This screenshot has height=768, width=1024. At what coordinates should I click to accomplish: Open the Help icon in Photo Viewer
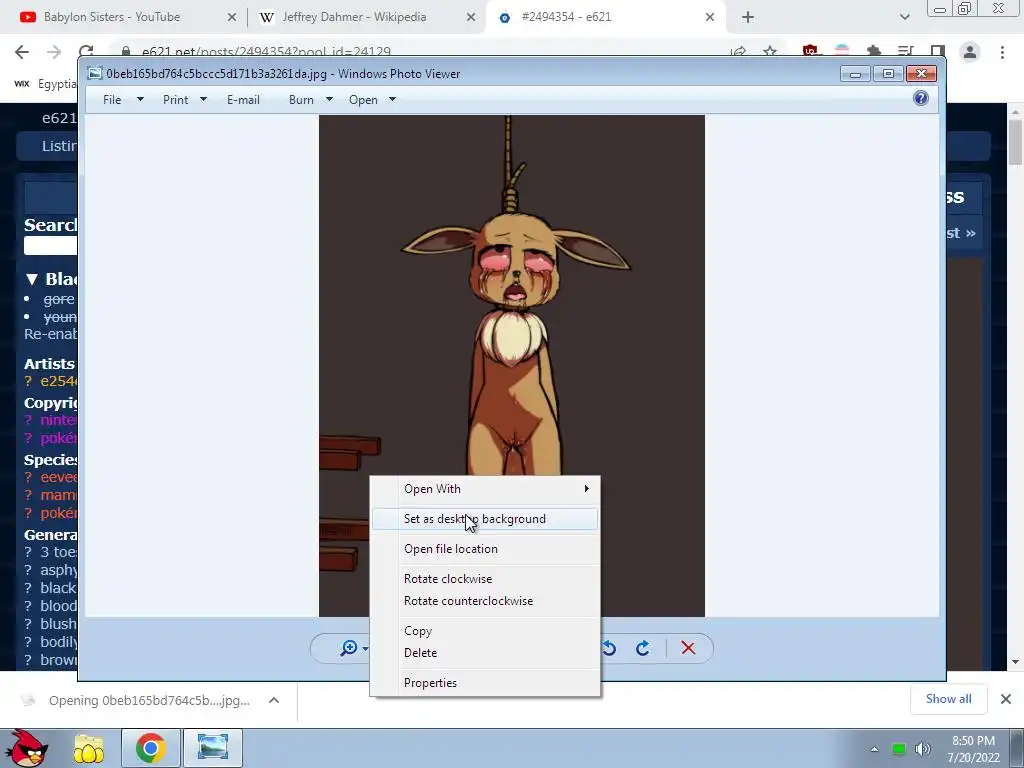tap(921, 99)
